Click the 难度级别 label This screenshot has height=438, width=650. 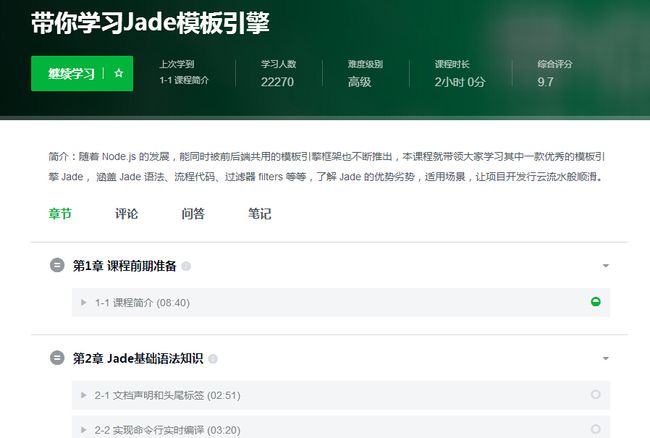pos(365,64)
